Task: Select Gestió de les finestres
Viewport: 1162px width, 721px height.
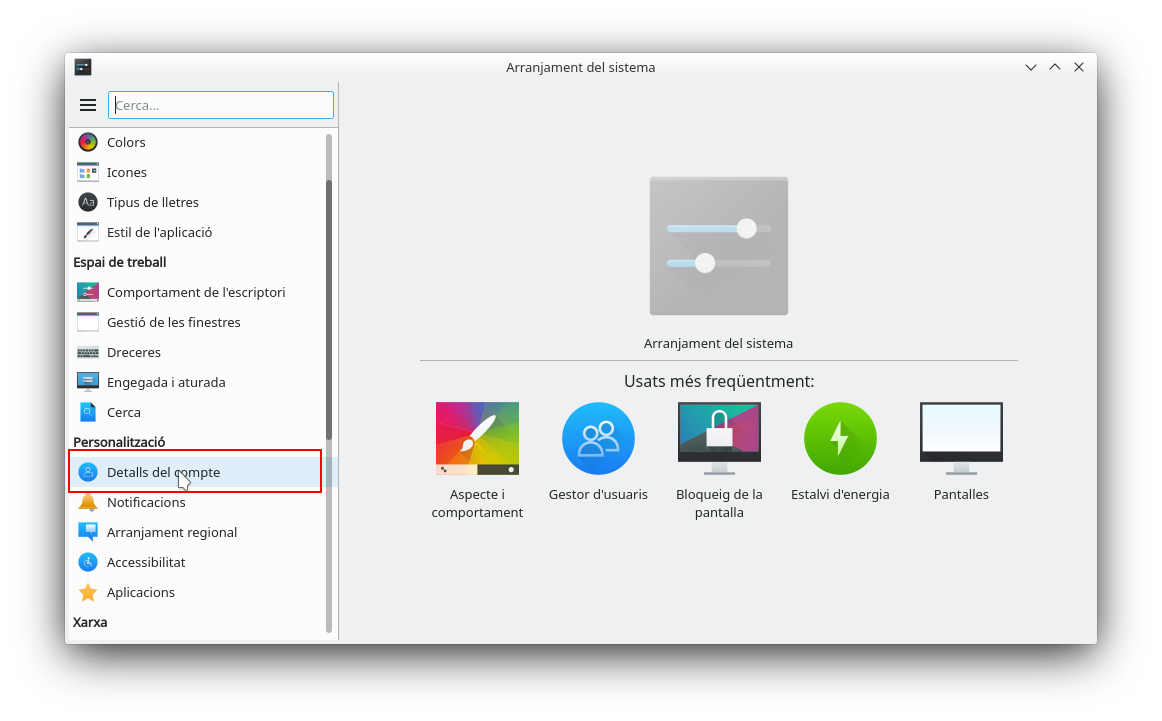Action: [x=173, y=322]
